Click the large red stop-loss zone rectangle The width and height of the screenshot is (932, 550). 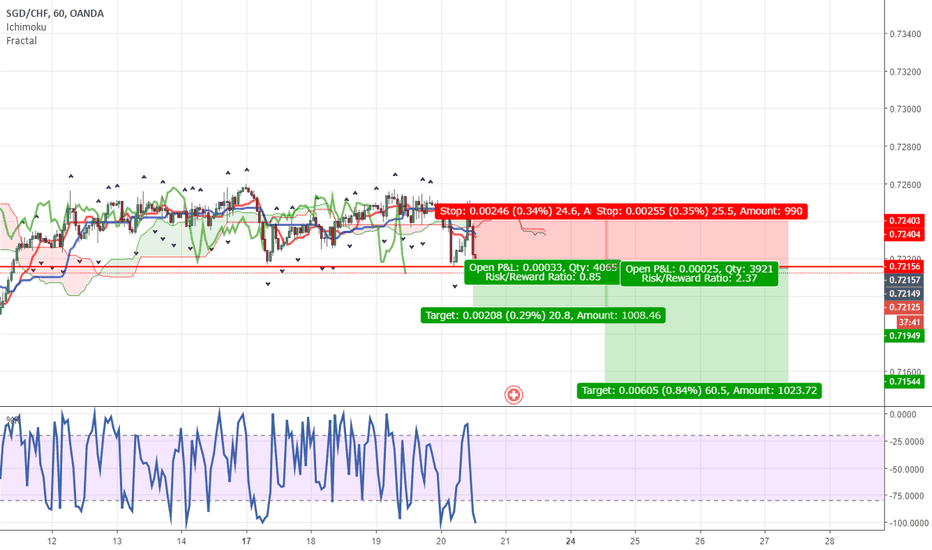(x=697, y=244)
